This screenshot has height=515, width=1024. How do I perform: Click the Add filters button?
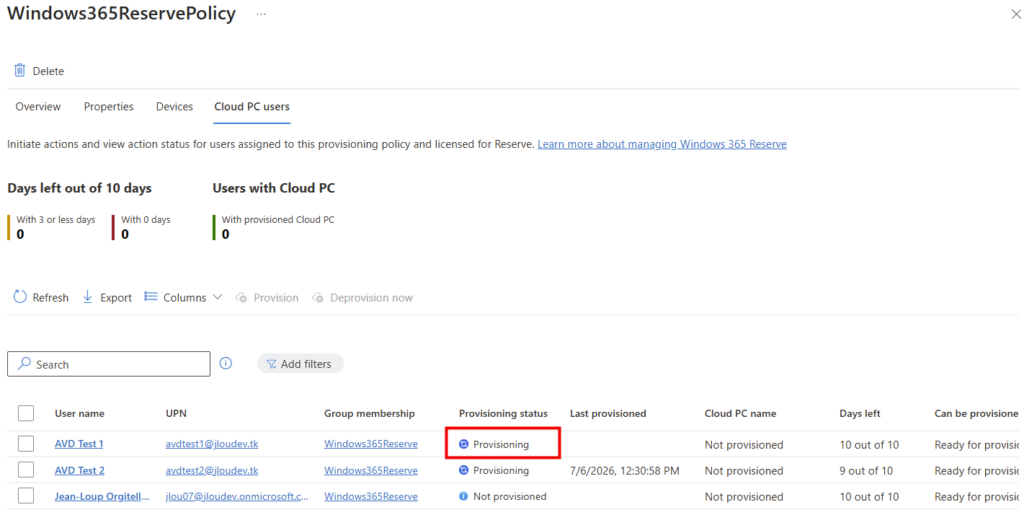(x=300, y=364)
